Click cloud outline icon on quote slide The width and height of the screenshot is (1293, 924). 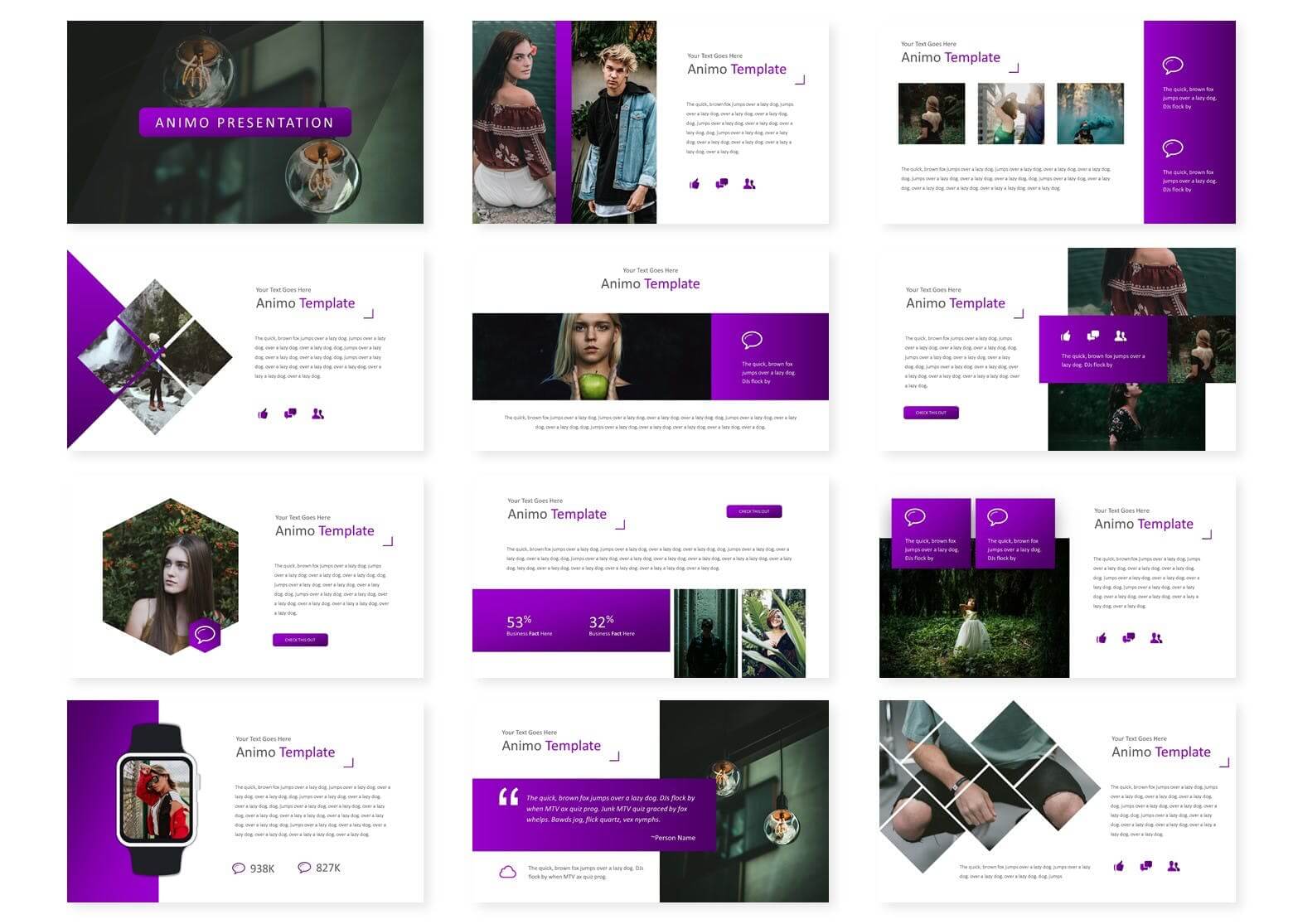[507, 872]
